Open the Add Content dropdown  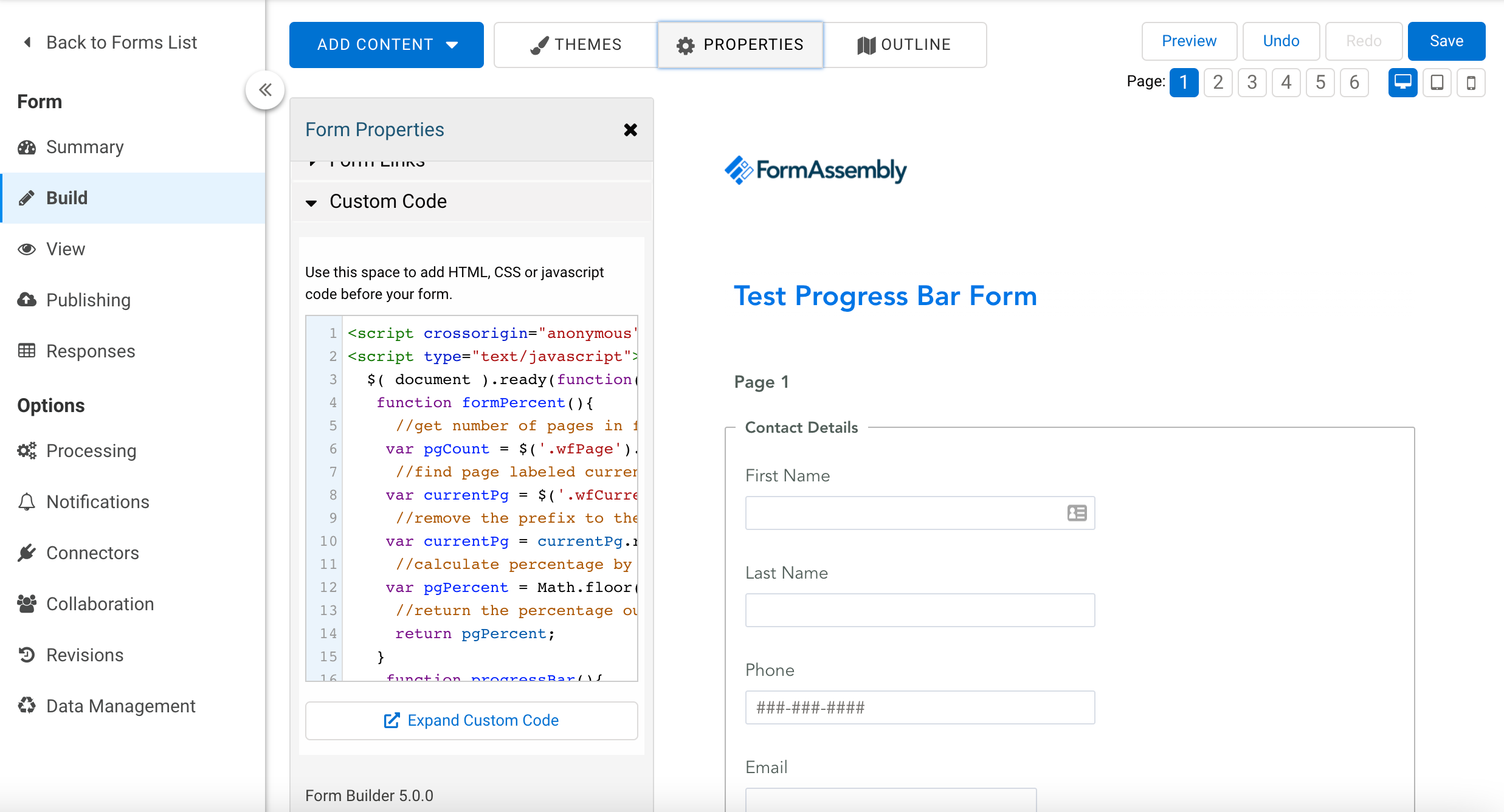click(x=387, y=45)
